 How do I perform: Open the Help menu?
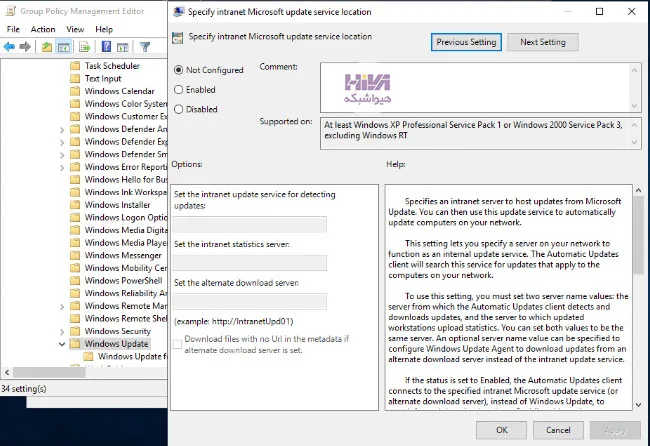pos(104,29)
